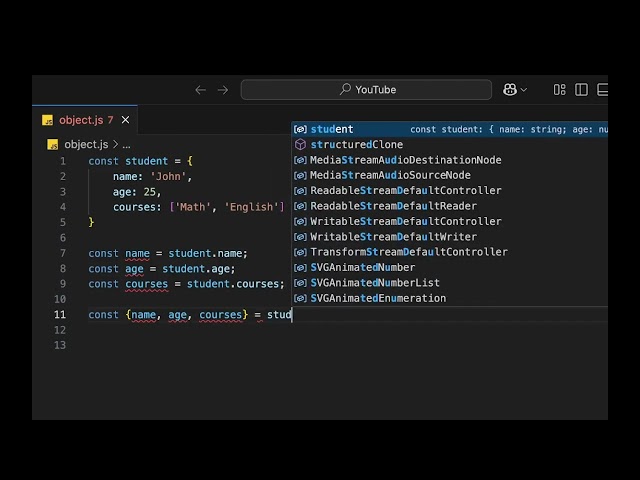Click the YouTube command center search box
Screen dimensions: 640x480
pos(366,90)
